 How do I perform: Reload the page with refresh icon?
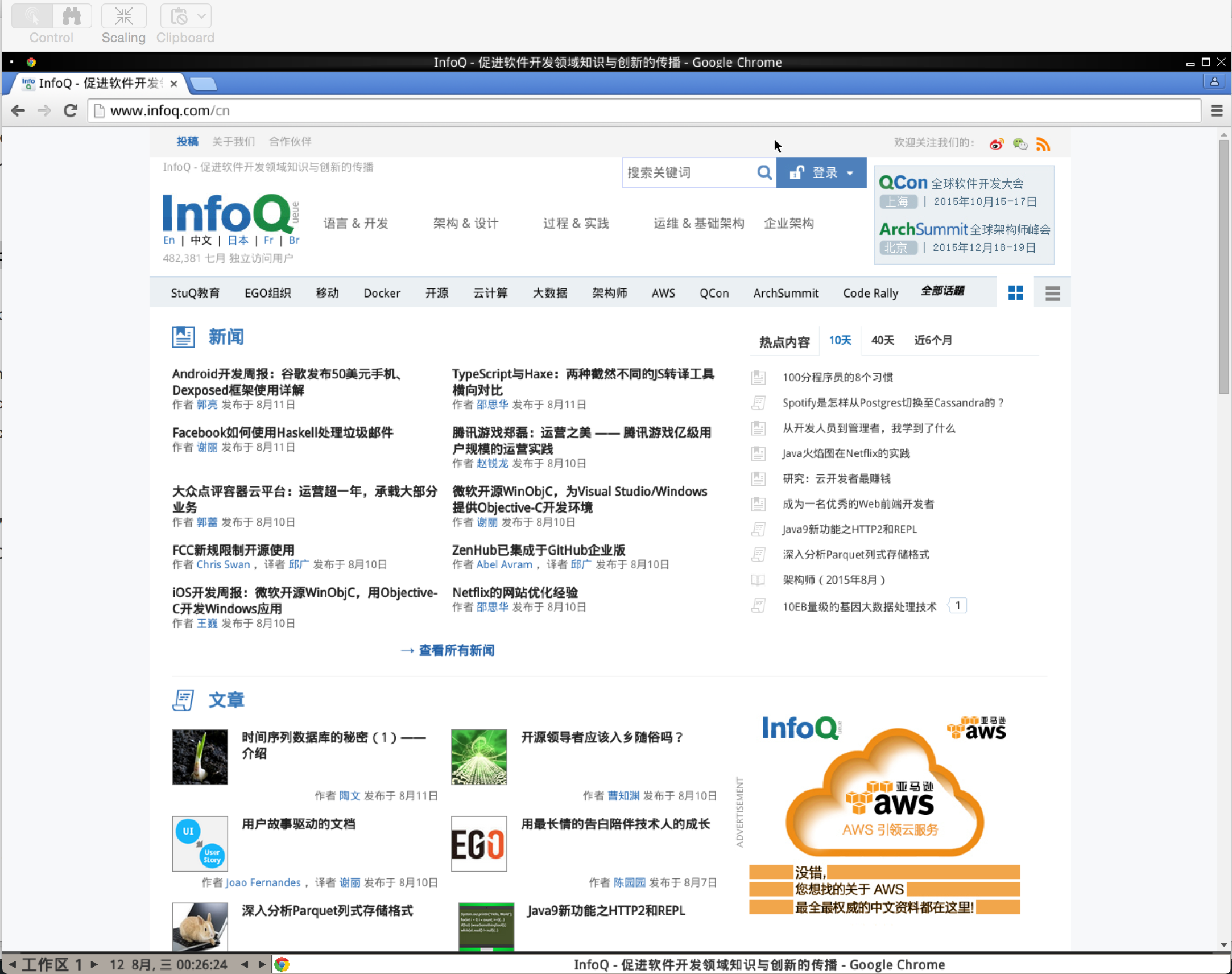tap(71, 110)
